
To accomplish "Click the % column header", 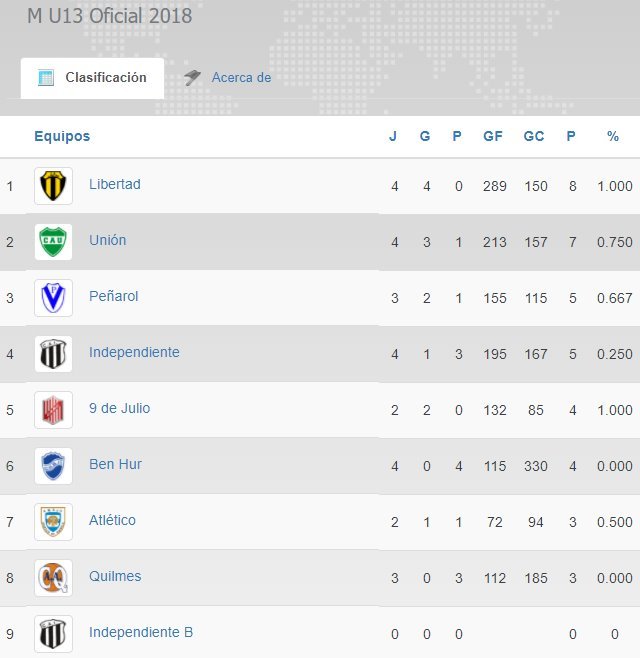I will pyautogui.click(x=613, y=137).
